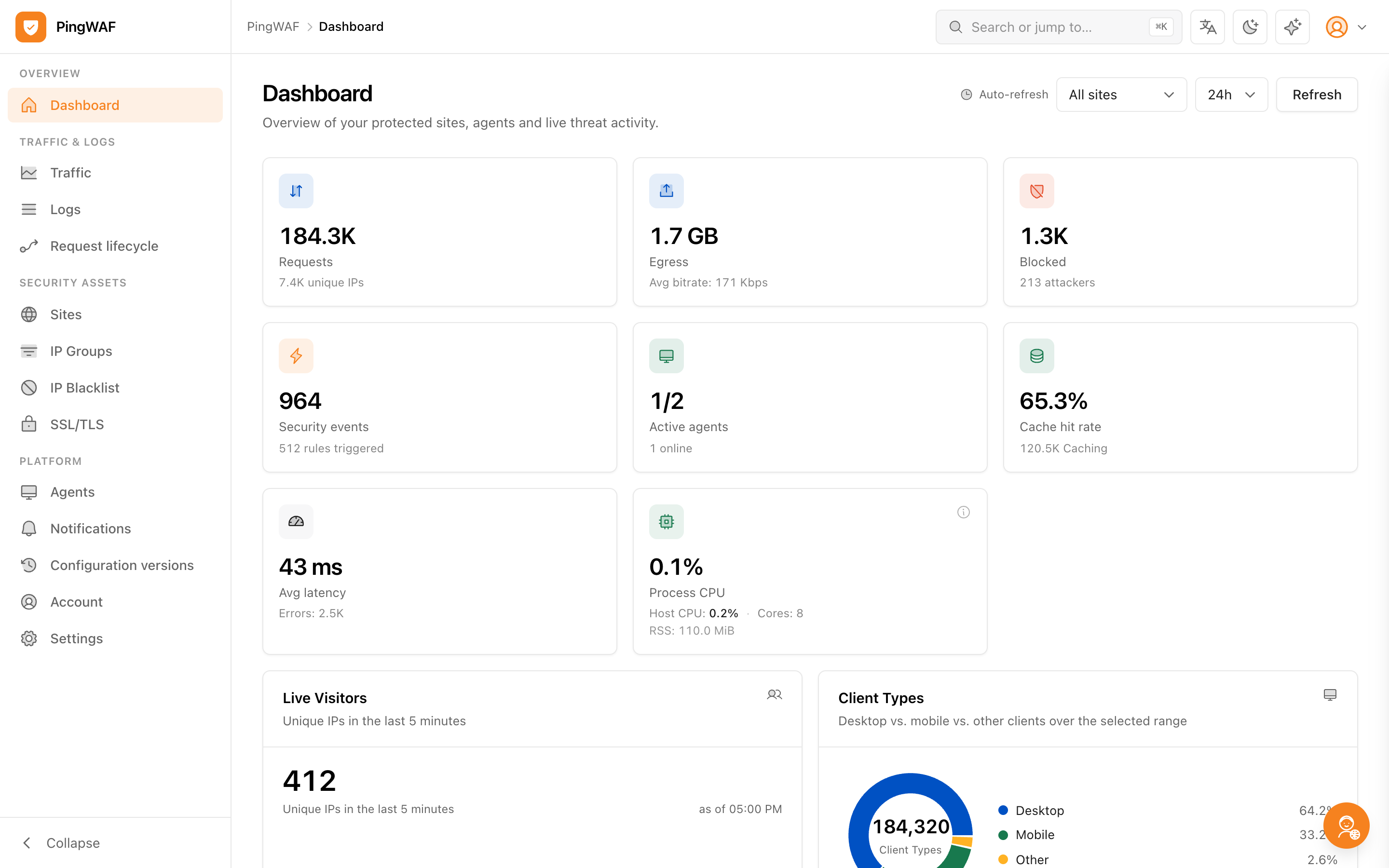Open the language translation switcher
Image resolution: width=1389 pixels, height=868 pixels.
[x=1207, y=27]
